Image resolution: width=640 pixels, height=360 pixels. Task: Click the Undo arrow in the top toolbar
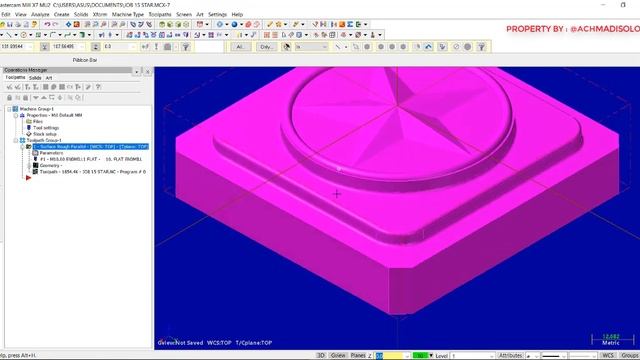point(47,24)
